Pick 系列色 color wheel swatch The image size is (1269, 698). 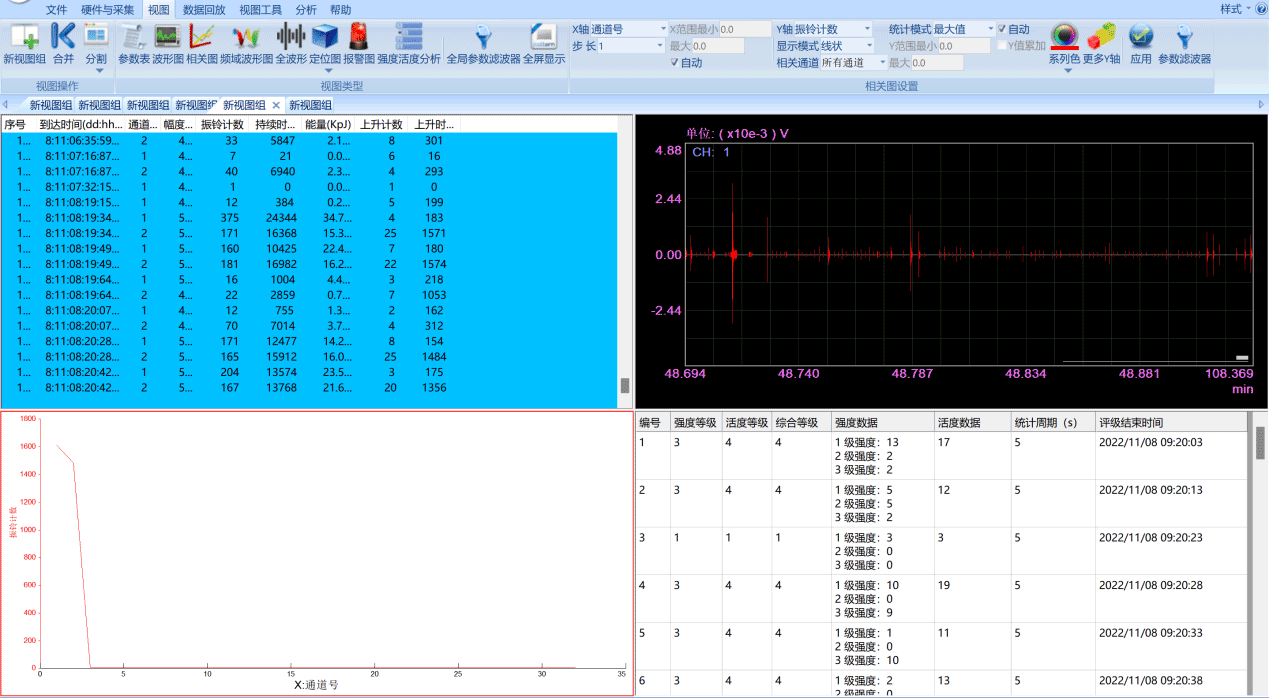(1064, 37)
